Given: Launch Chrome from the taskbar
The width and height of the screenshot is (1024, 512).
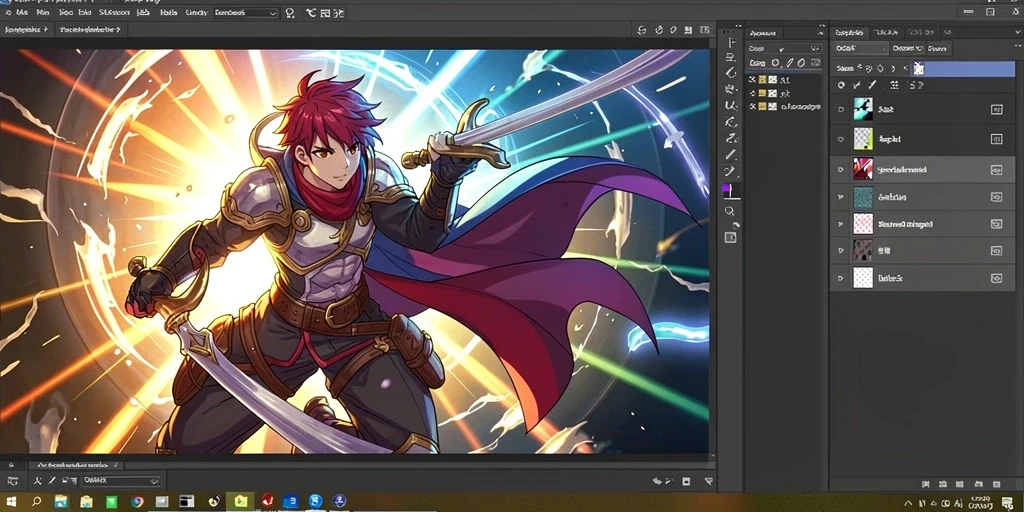Looking at the screenshot, I should (x=137, y=502).
